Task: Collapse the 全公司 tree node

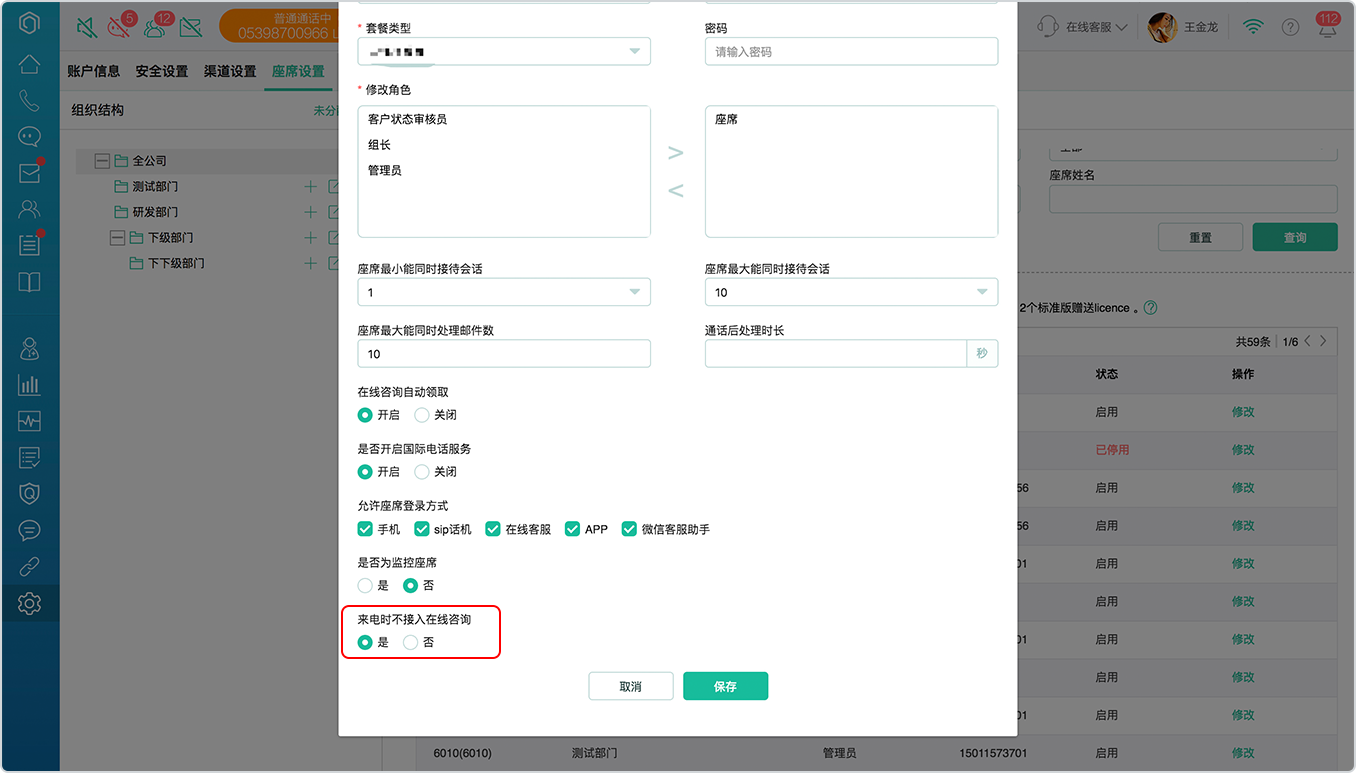Action: pos(102,160)
